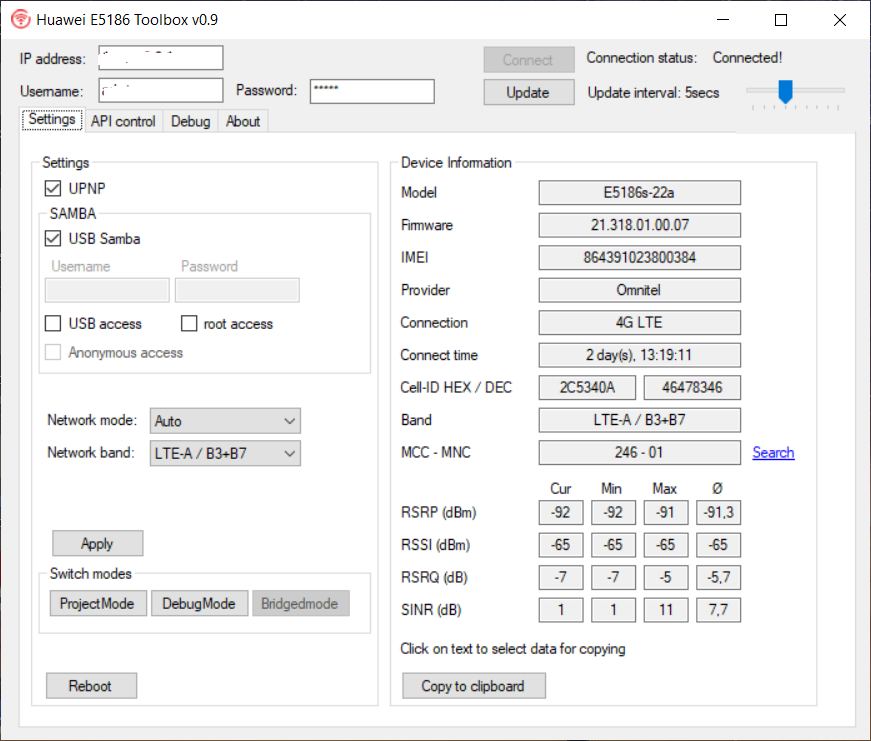Click the Samba Password field
Viewport: 871px width, 741px height.
click(237, 290)
